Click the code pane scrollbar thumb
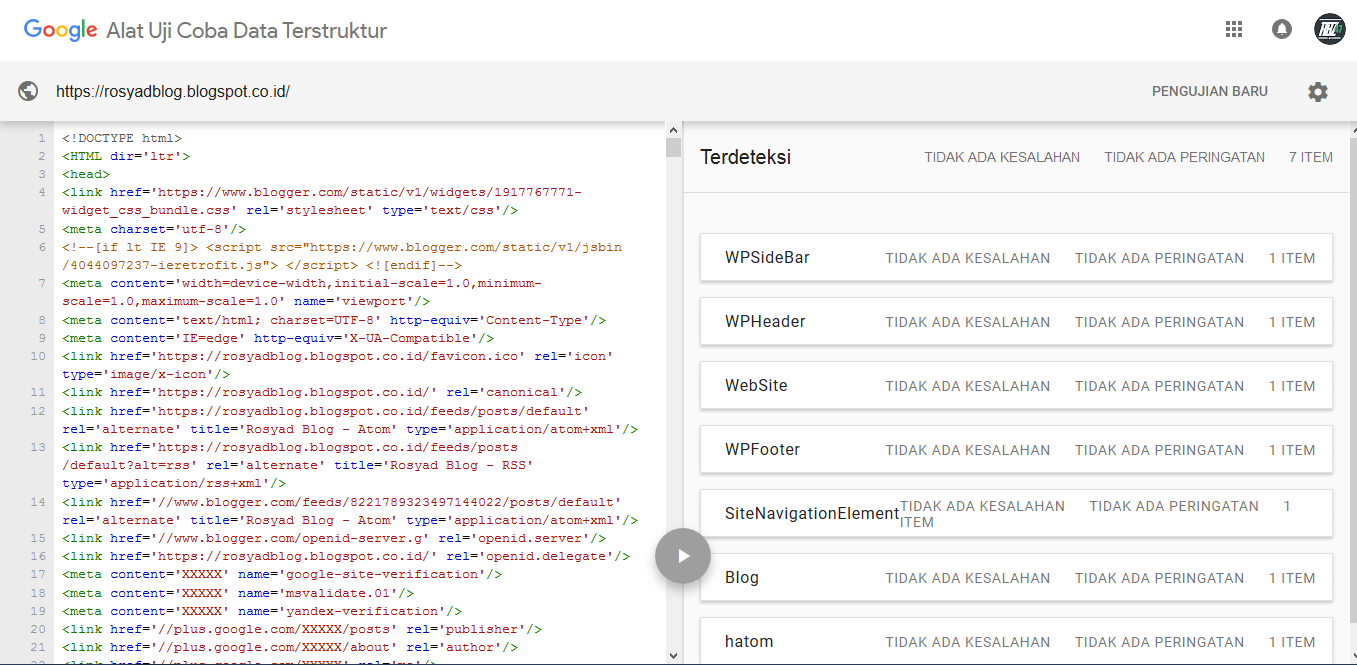This screenshot has height=665, width=1357. (673, 148)
